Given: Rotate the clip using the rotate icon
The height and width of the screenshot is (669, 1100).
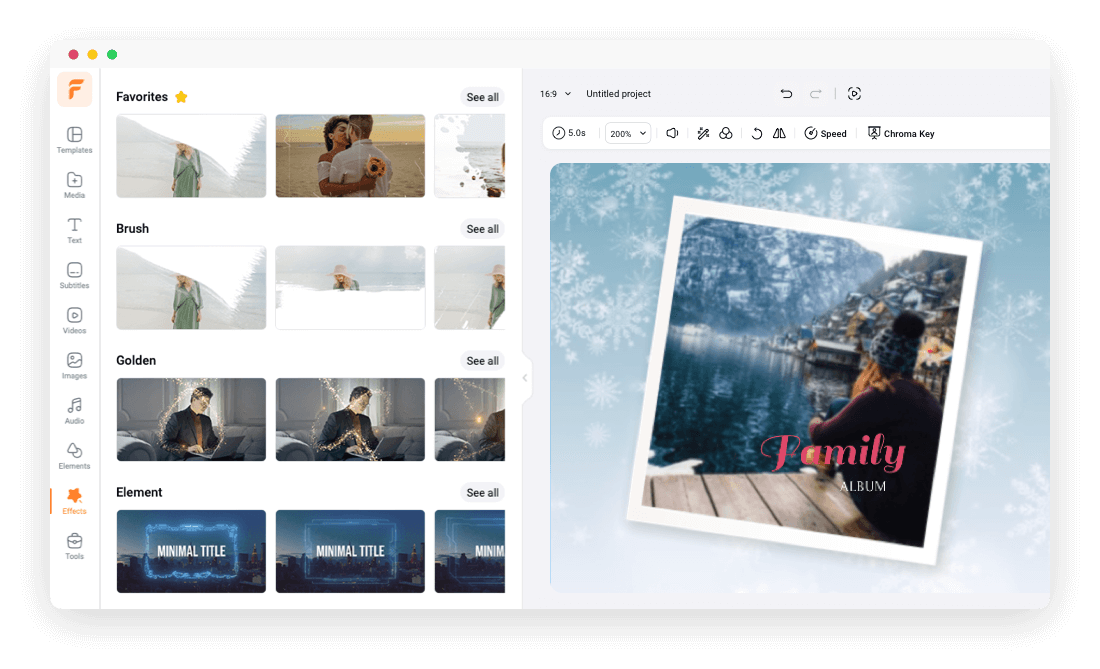Looking at the screenshot, I should (x=757, y=132).
